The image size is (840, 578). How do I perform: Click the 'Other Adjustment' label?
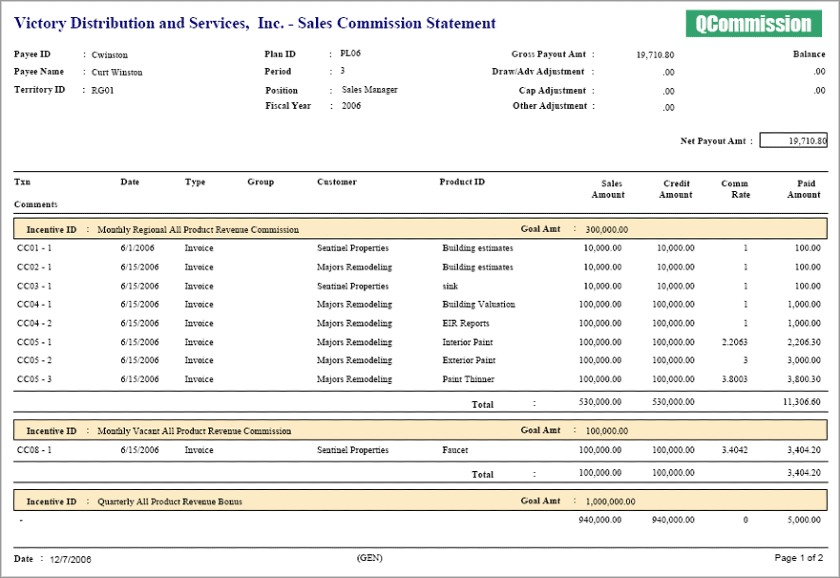pos(550,106)
